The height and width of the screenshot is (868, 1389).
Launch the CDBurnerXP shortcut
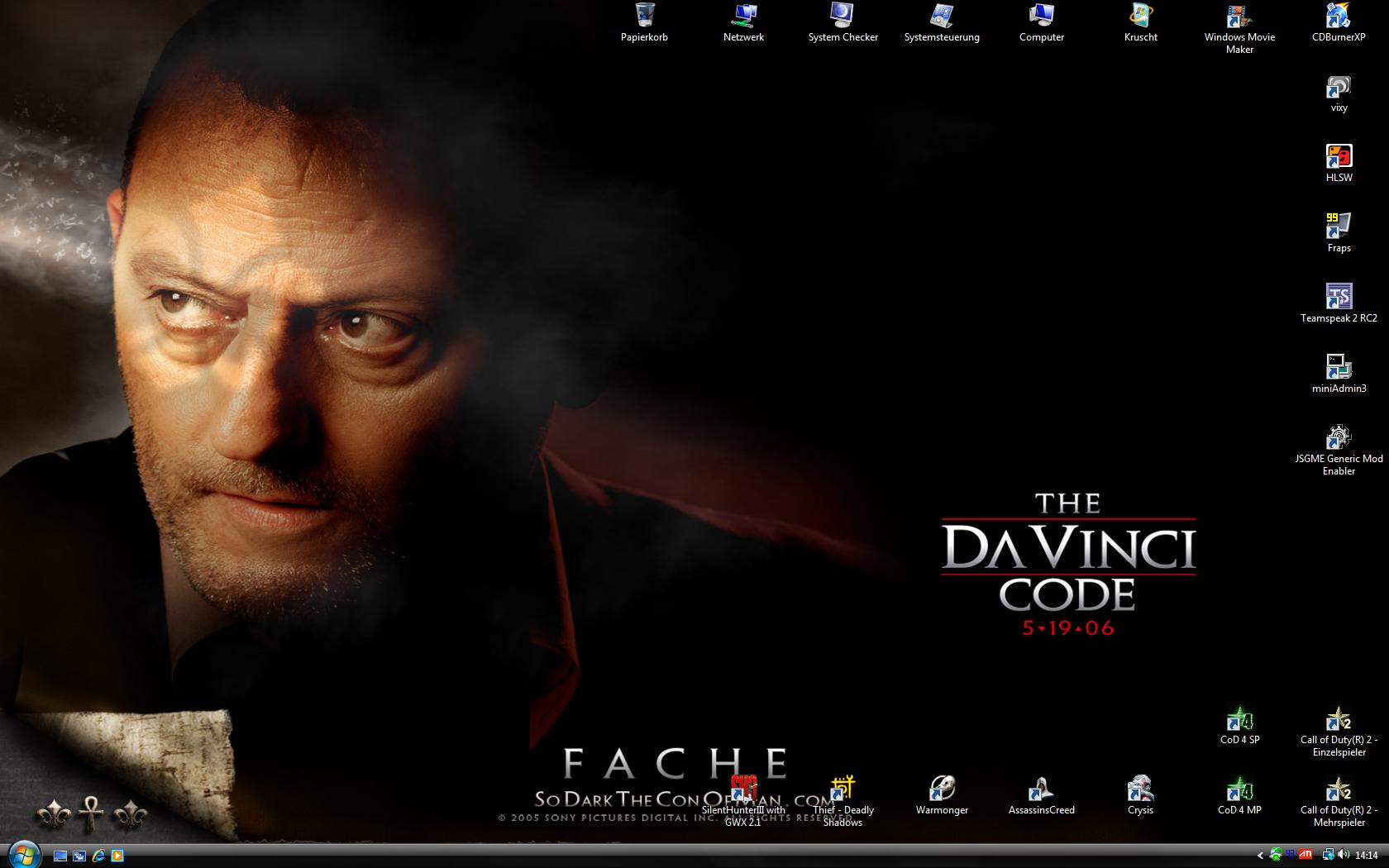click(x=1339, y=22)
